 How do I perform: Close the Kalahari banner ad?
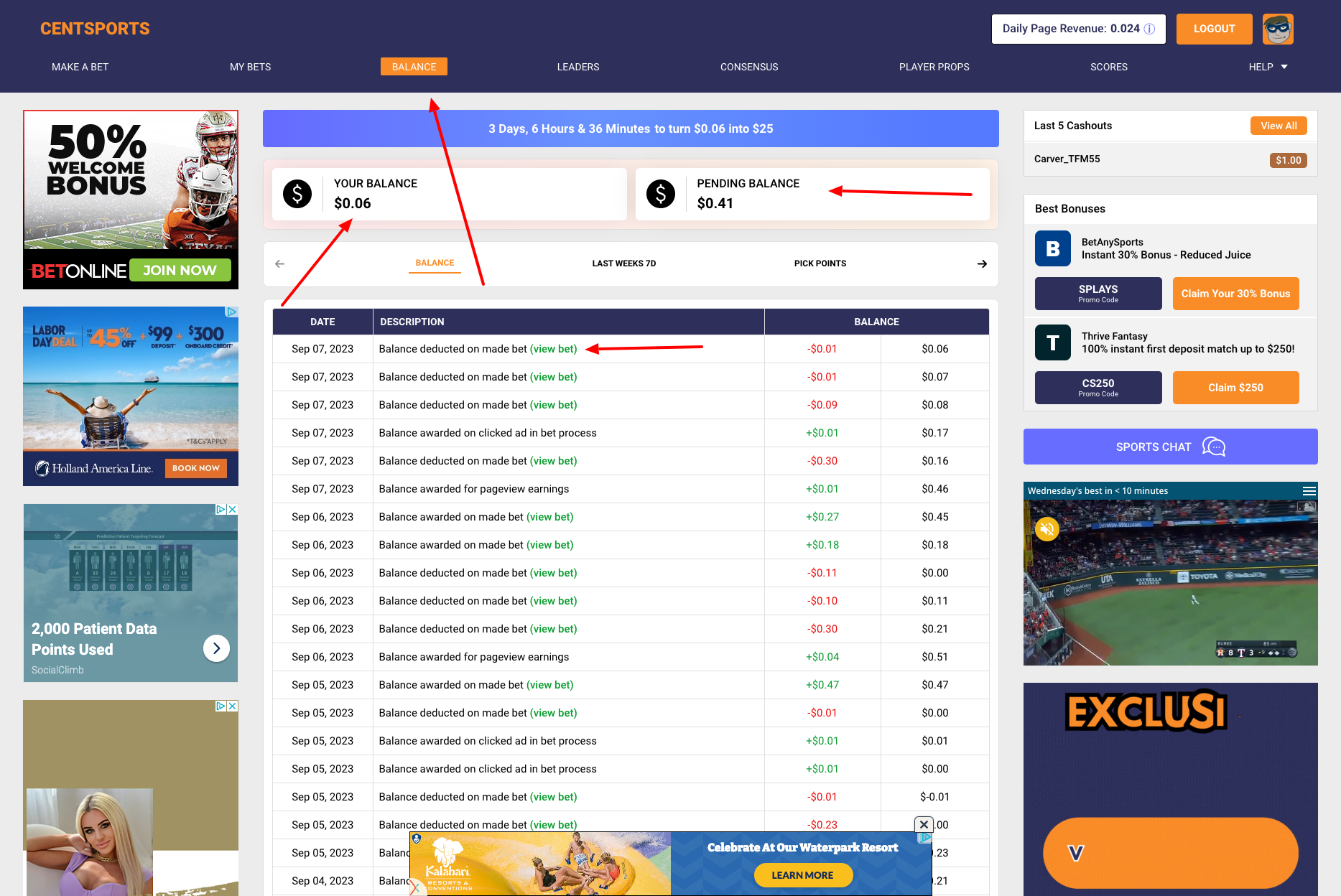pyautogui.click(x=924, y=824)
